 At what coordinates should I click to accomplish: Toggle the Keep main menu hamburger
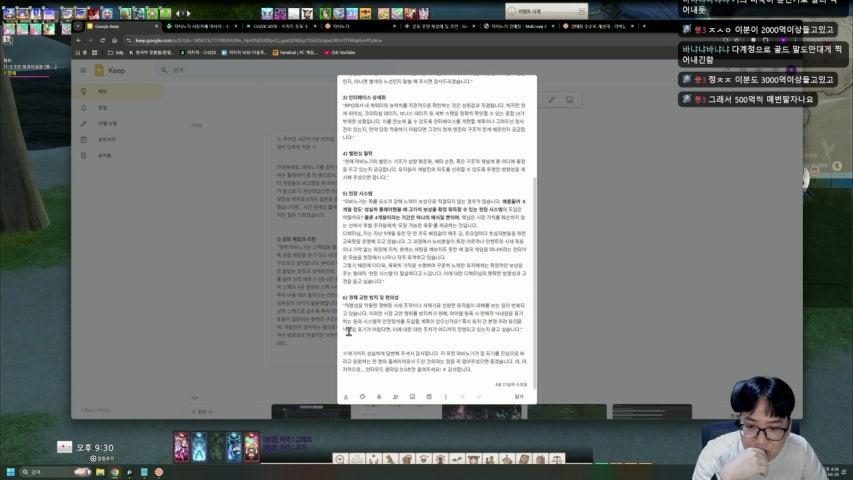(x=84, y=70)
